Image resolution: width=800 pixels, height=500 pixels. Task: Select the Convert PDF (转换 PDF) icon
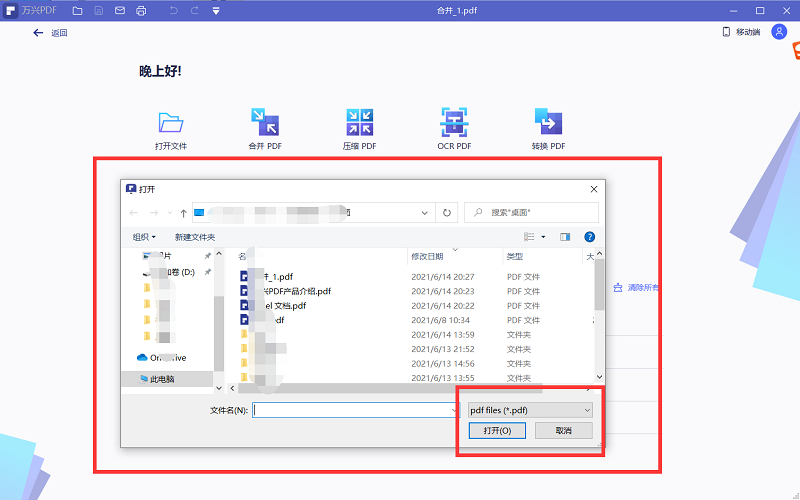pos(548,123)
